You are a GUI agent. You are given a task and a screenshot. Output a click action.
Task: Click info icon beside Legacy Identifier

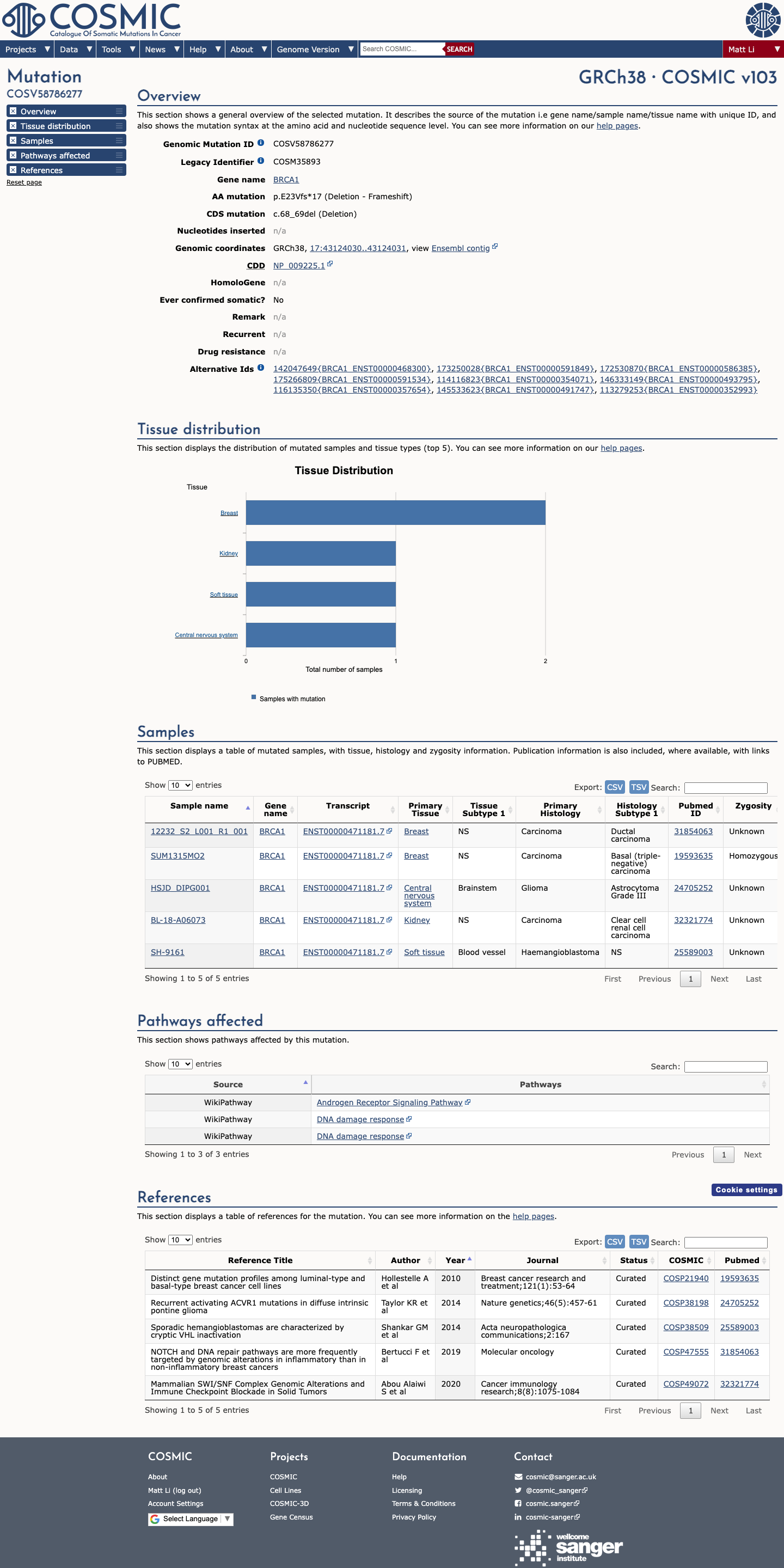click(261, 161)
